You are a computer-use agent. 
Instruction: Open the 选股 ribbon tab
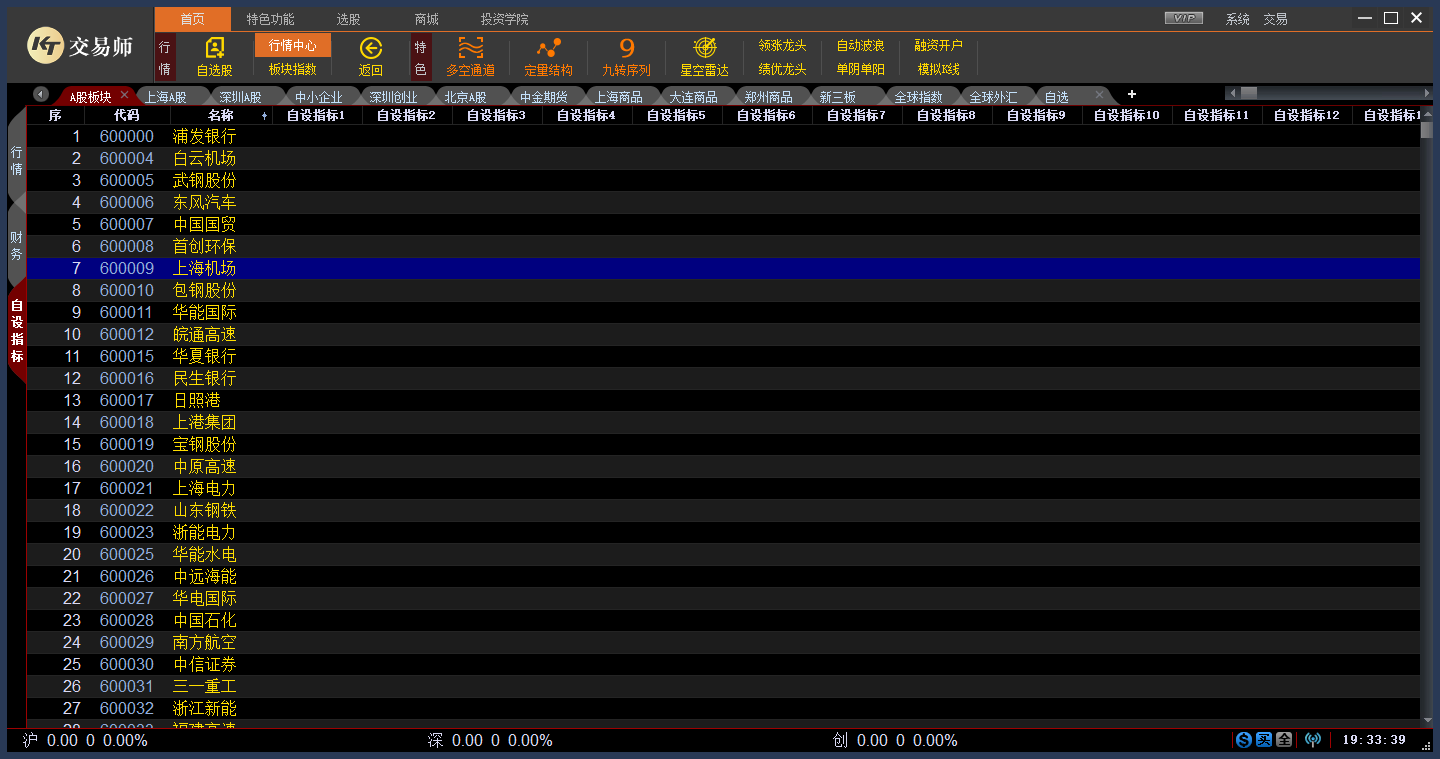pos(348,19)
